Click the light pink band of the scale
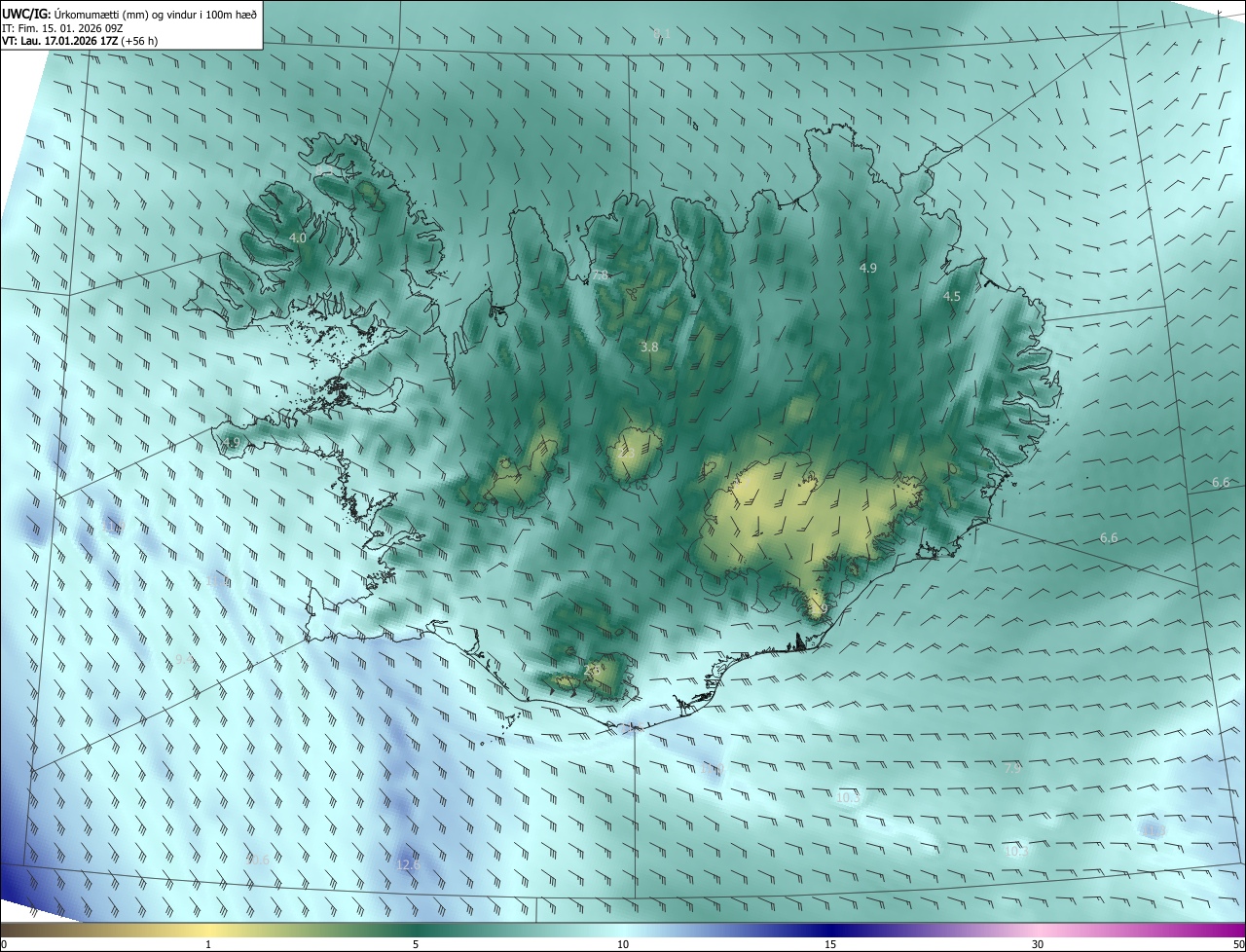The image size is (1246, 952). pyautogui.click(x=1038, y=931)
